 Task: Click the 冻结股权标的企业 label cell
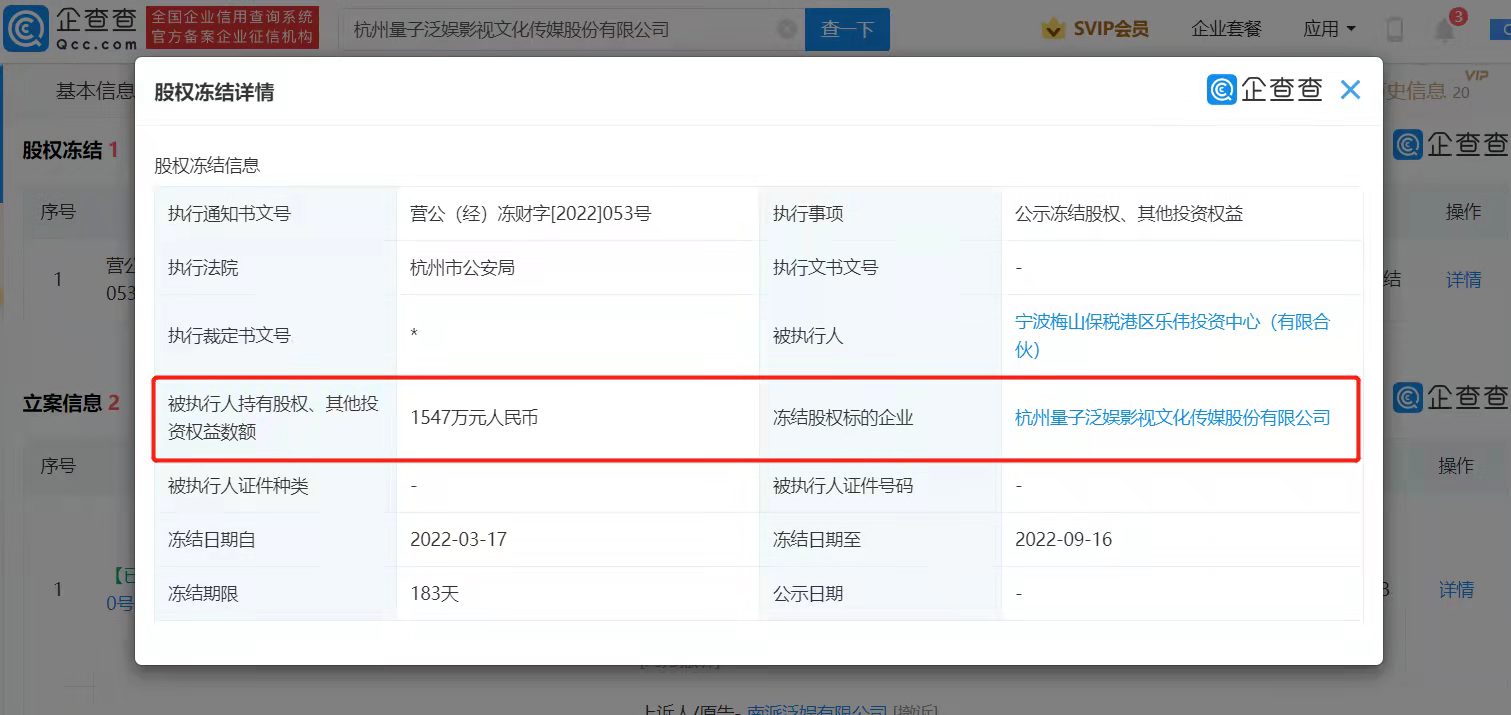pyautogui.click(x=880, y=418)
